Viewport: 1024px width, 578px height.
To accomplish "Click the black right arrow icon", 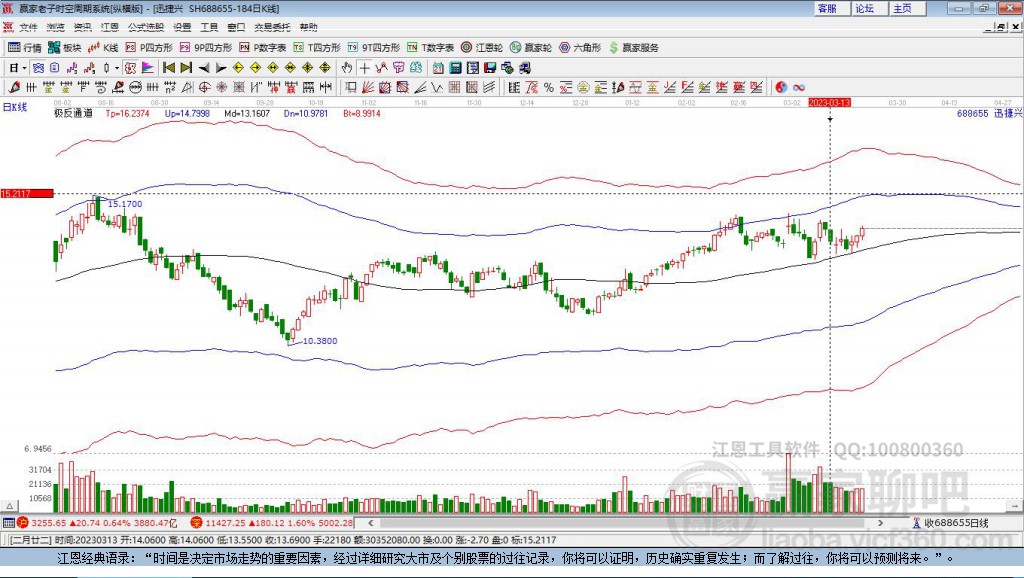I will click(221, 68).
